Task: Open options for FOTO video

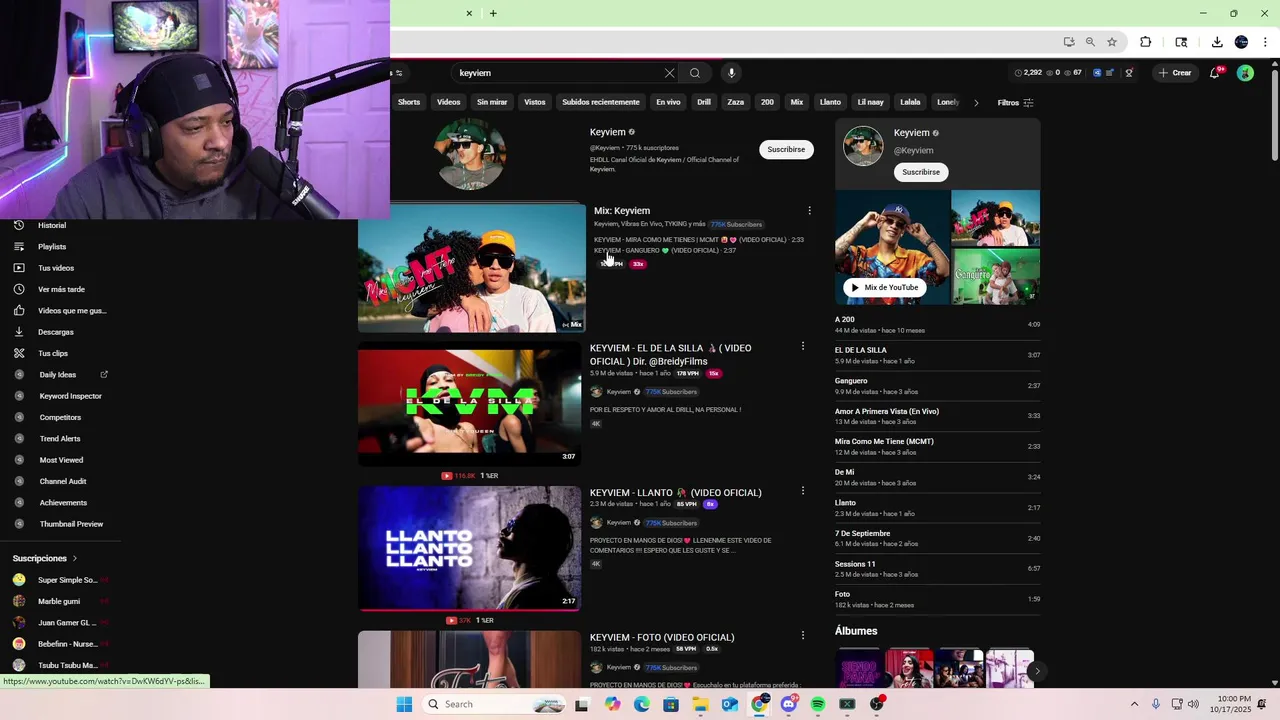Action: pyautogui.click(x=802, y=635)
